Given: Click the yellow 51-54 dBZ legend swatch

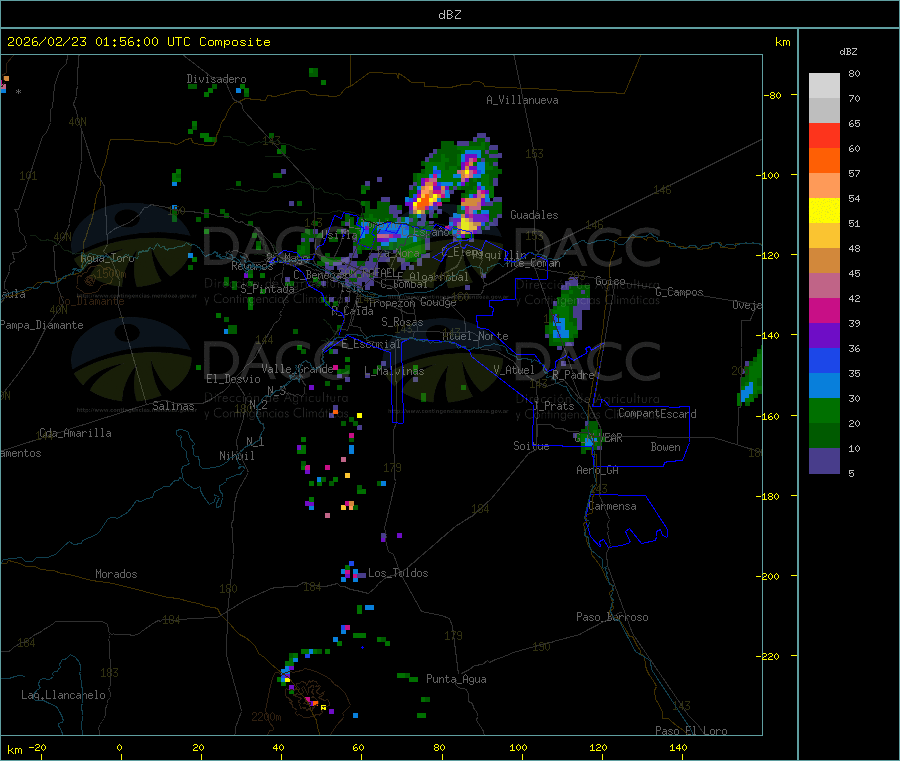Looking at the screenshot, I should [824, 211].
